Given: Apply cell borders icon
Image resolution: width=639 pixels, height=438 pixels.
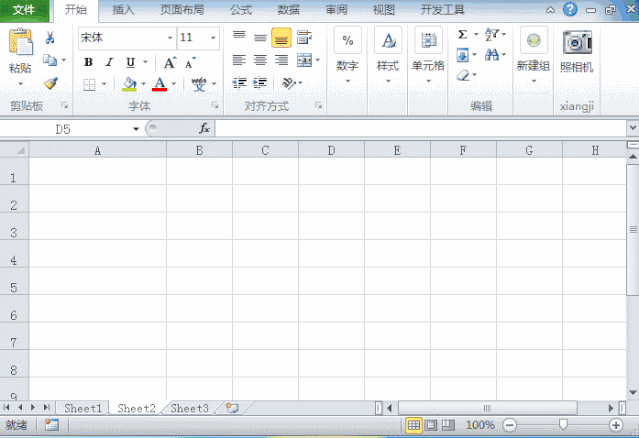Looking at the screenshot, I should pos(89,84).
